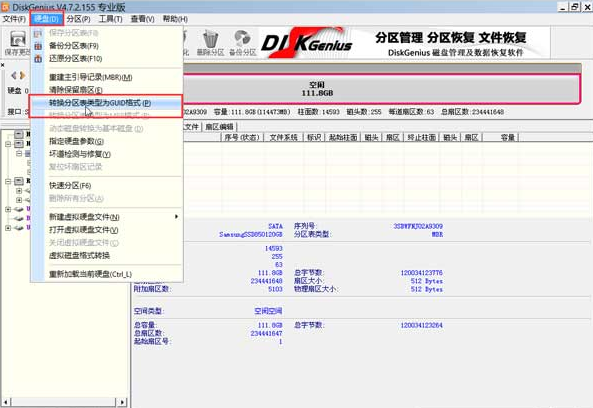Click the 空闲空间 space type value

268,311
